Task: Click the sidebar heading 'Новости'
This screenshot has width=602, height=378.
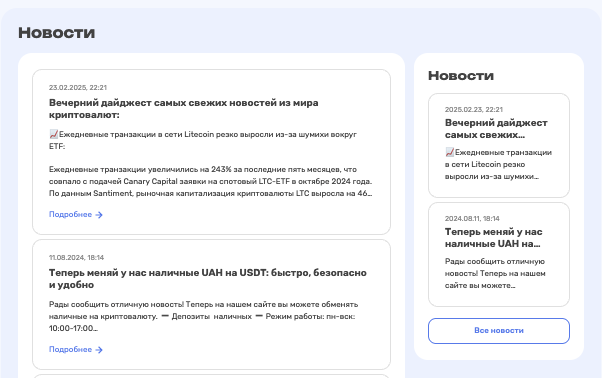Action: tap(461, 76)
